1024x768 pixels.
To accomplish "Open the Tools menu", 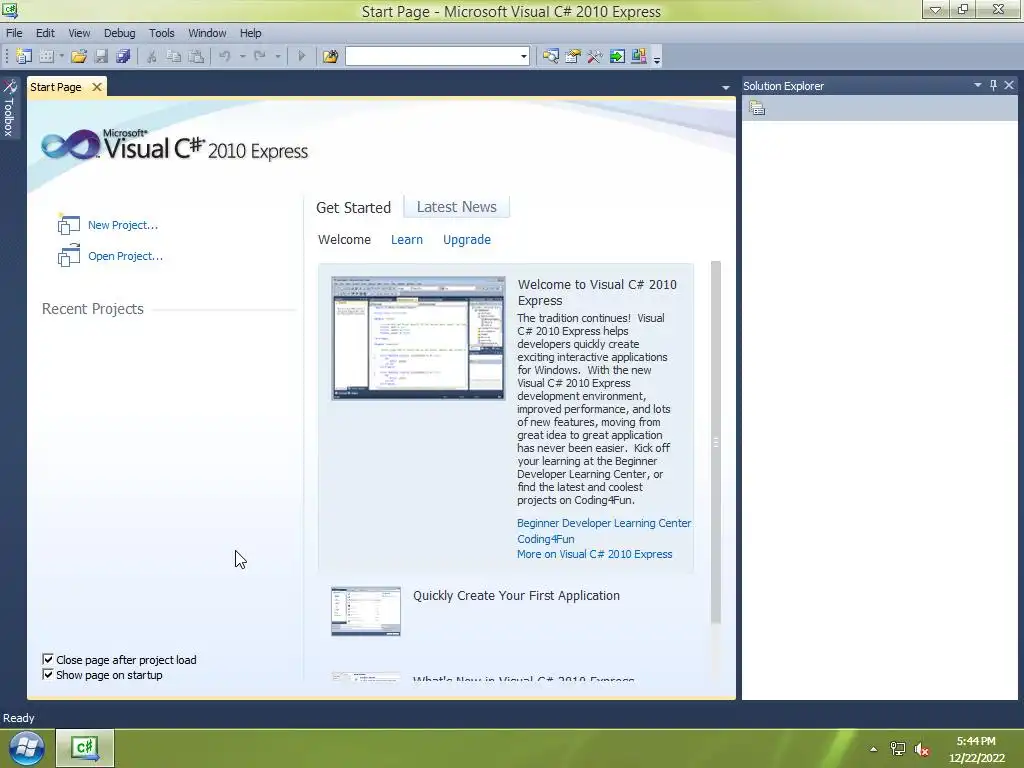I will [x=161, y=33].
